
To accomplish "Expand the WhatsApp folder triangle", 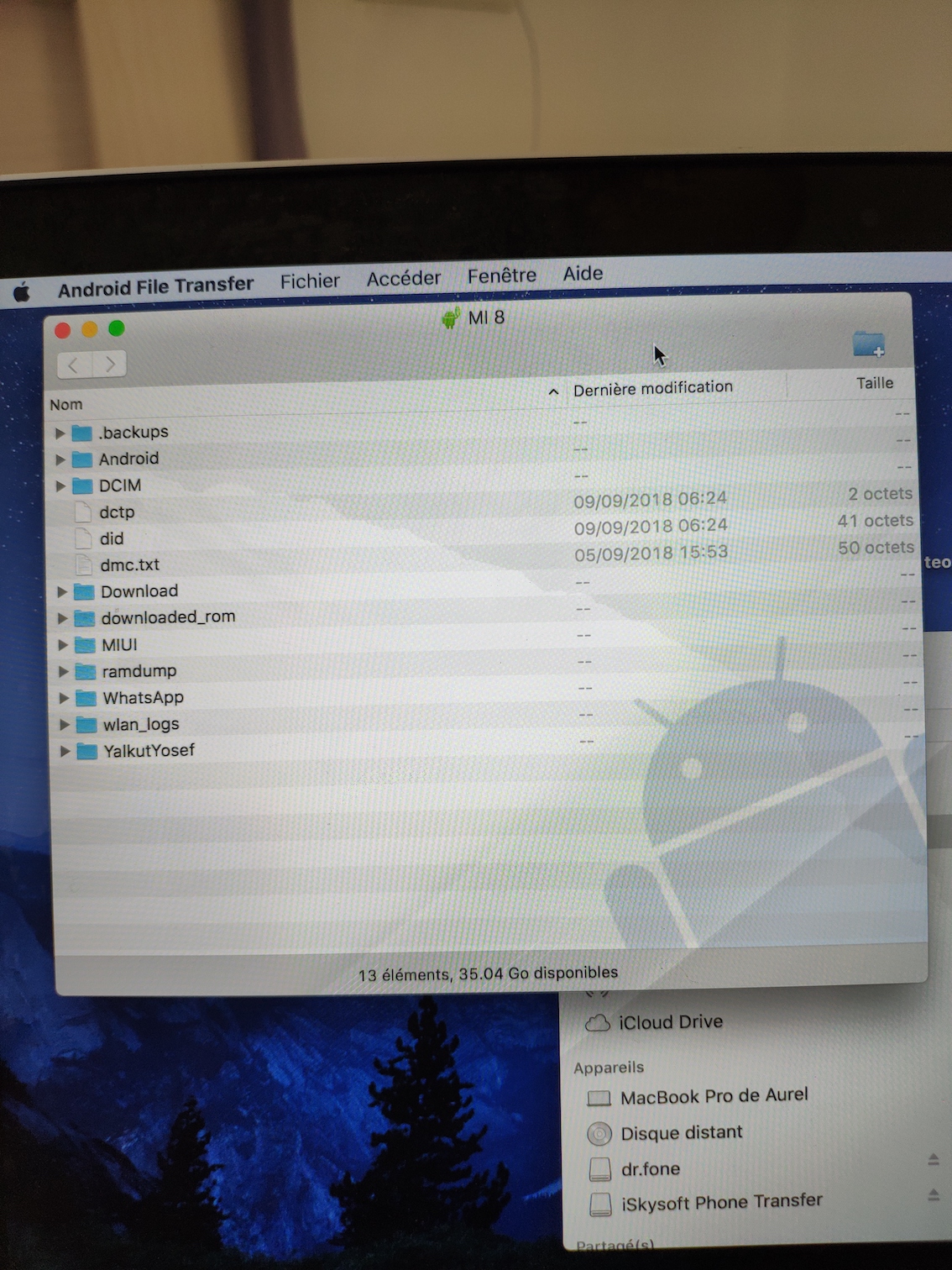I will pyautogui.click(x=65, y=698).
